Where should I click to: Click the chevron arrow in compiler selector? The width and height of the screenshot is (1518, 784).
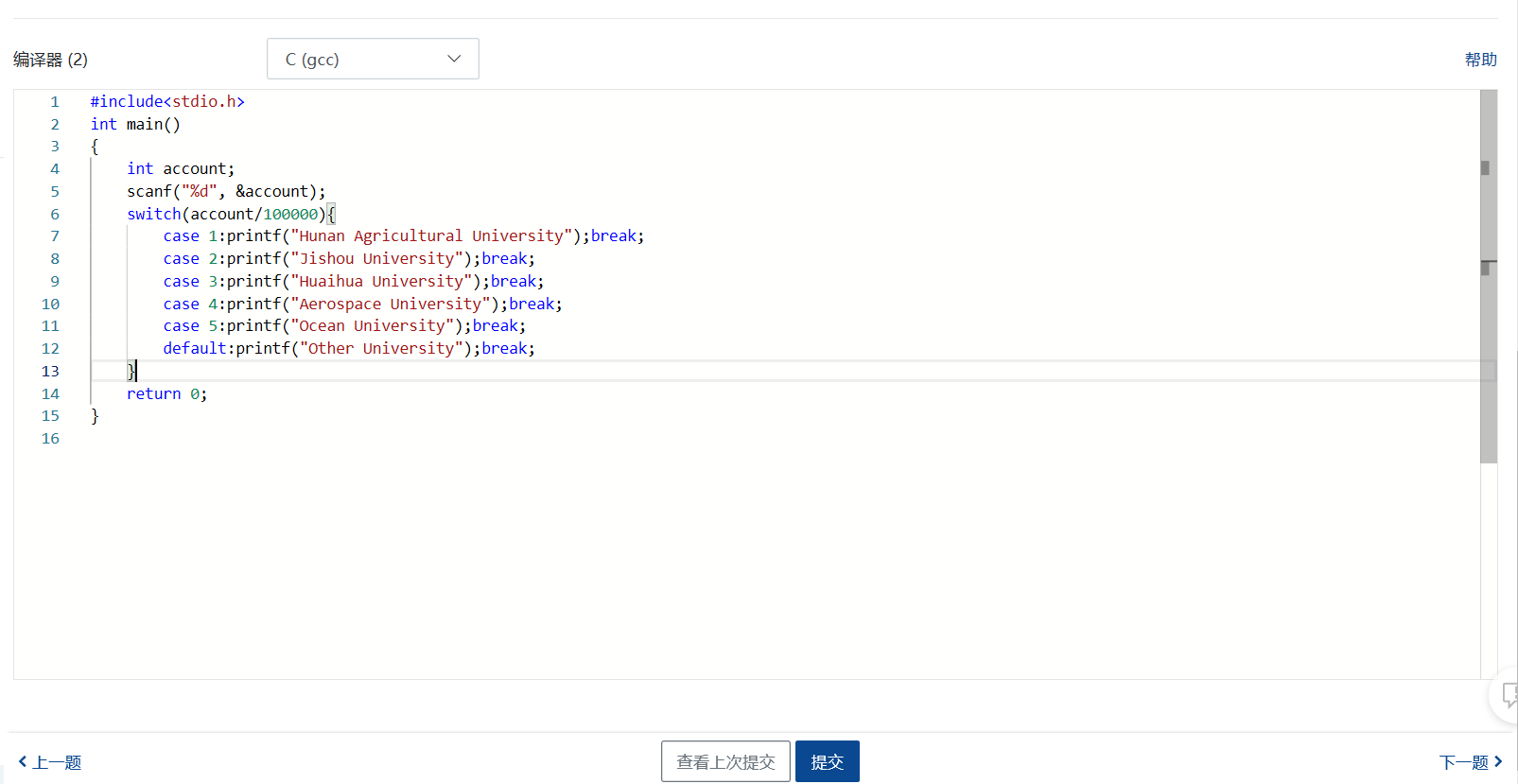[454, 59]
